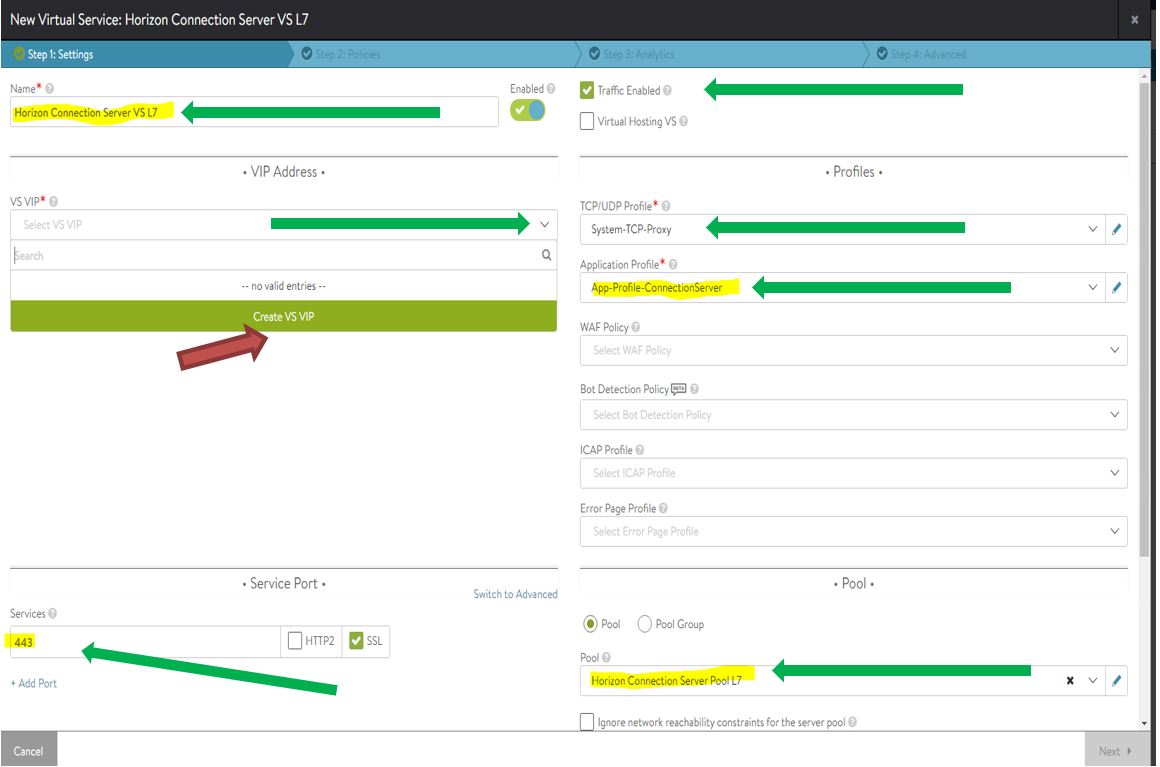
Task: Click the Next button
Action: 1116,751
